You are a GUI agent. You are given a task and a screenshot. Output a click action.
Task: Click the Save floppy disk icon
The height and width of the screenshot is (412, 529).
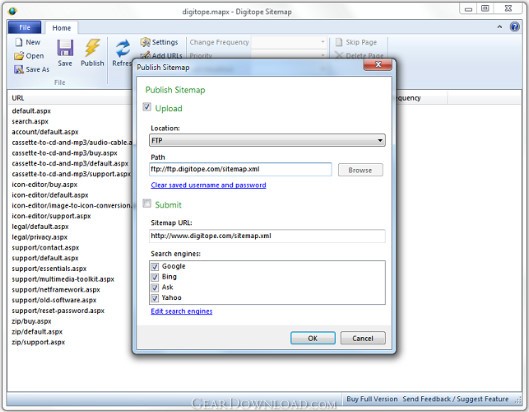65,48
